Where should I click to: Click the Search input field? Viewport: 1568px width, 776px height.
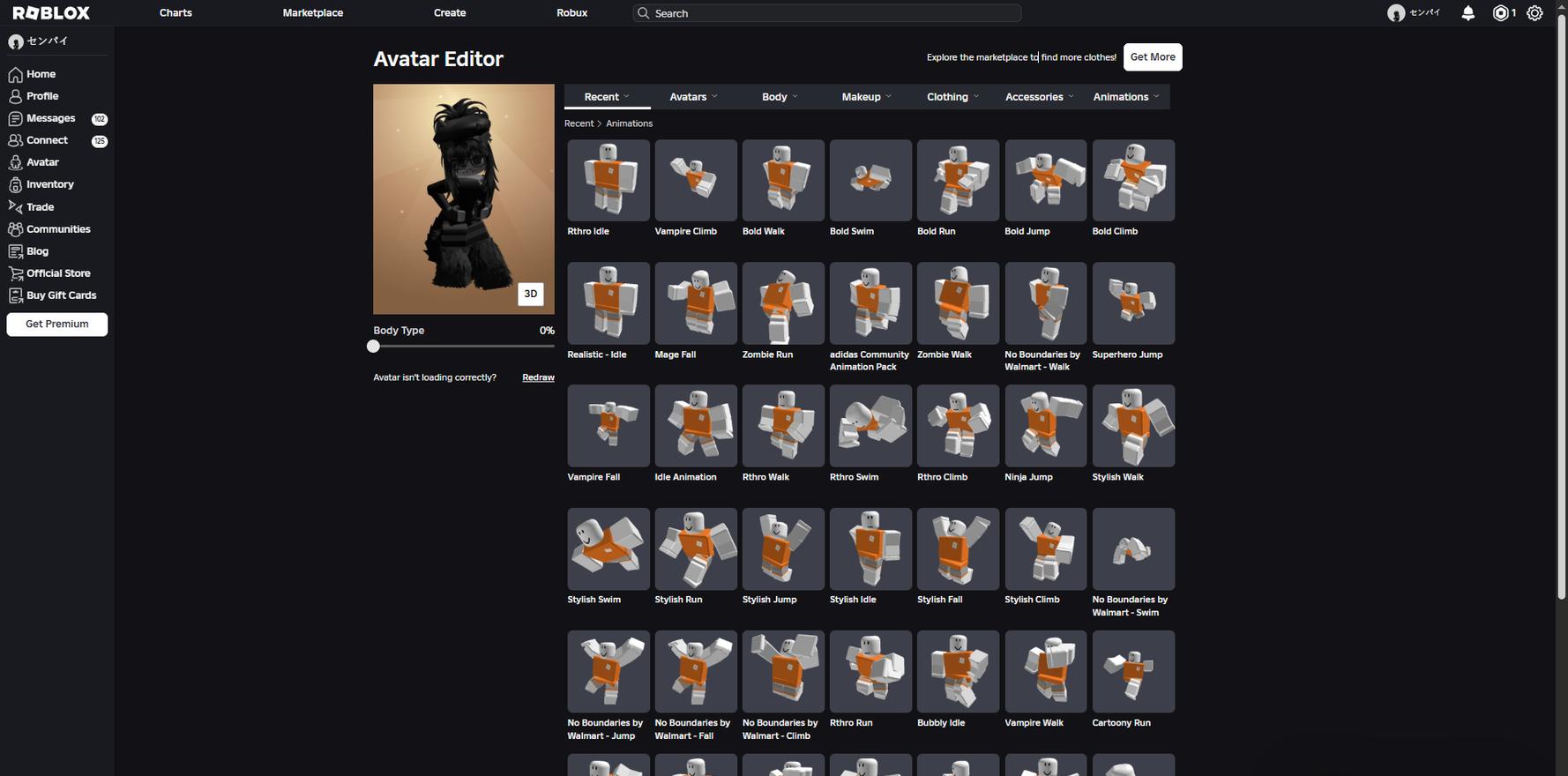[x=829, y=13]
